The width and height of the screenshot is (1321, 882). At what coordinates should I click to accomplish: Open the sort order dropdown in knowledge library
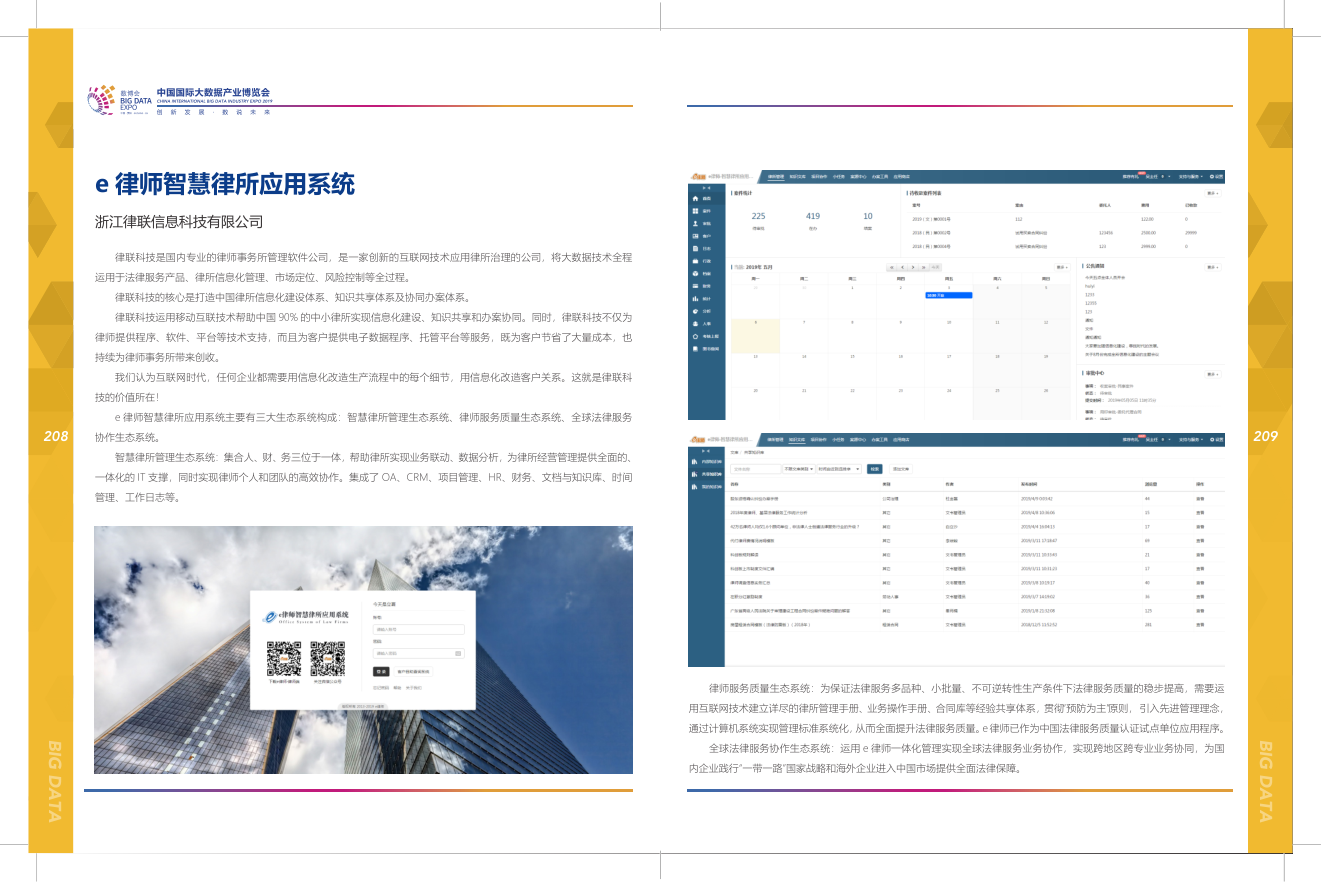(837, 468)
